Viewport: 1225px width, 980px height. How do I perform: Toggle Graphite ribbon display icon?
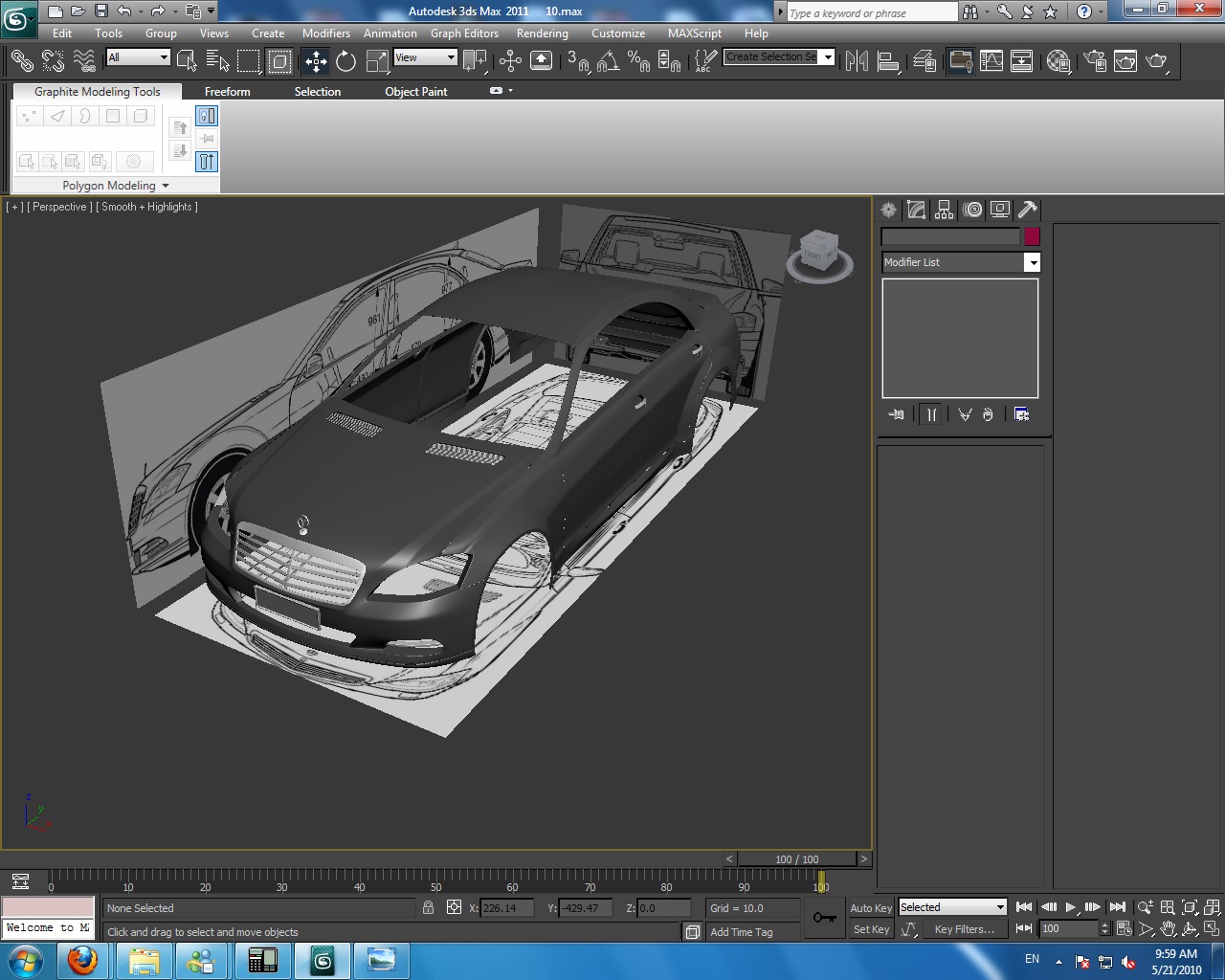pos(961,61)
